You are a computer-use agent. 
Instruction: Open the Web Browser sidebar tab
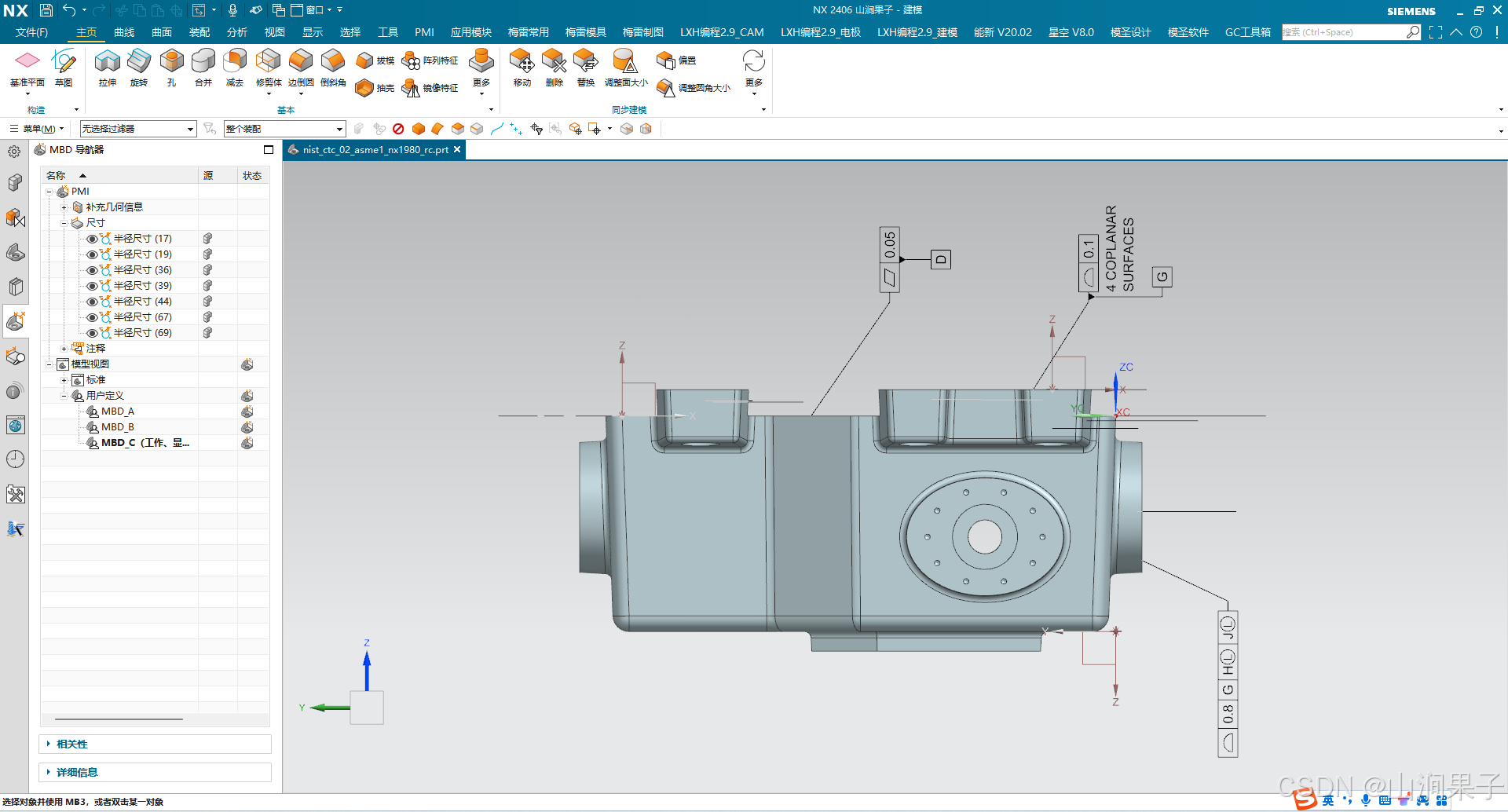(15, 425)
